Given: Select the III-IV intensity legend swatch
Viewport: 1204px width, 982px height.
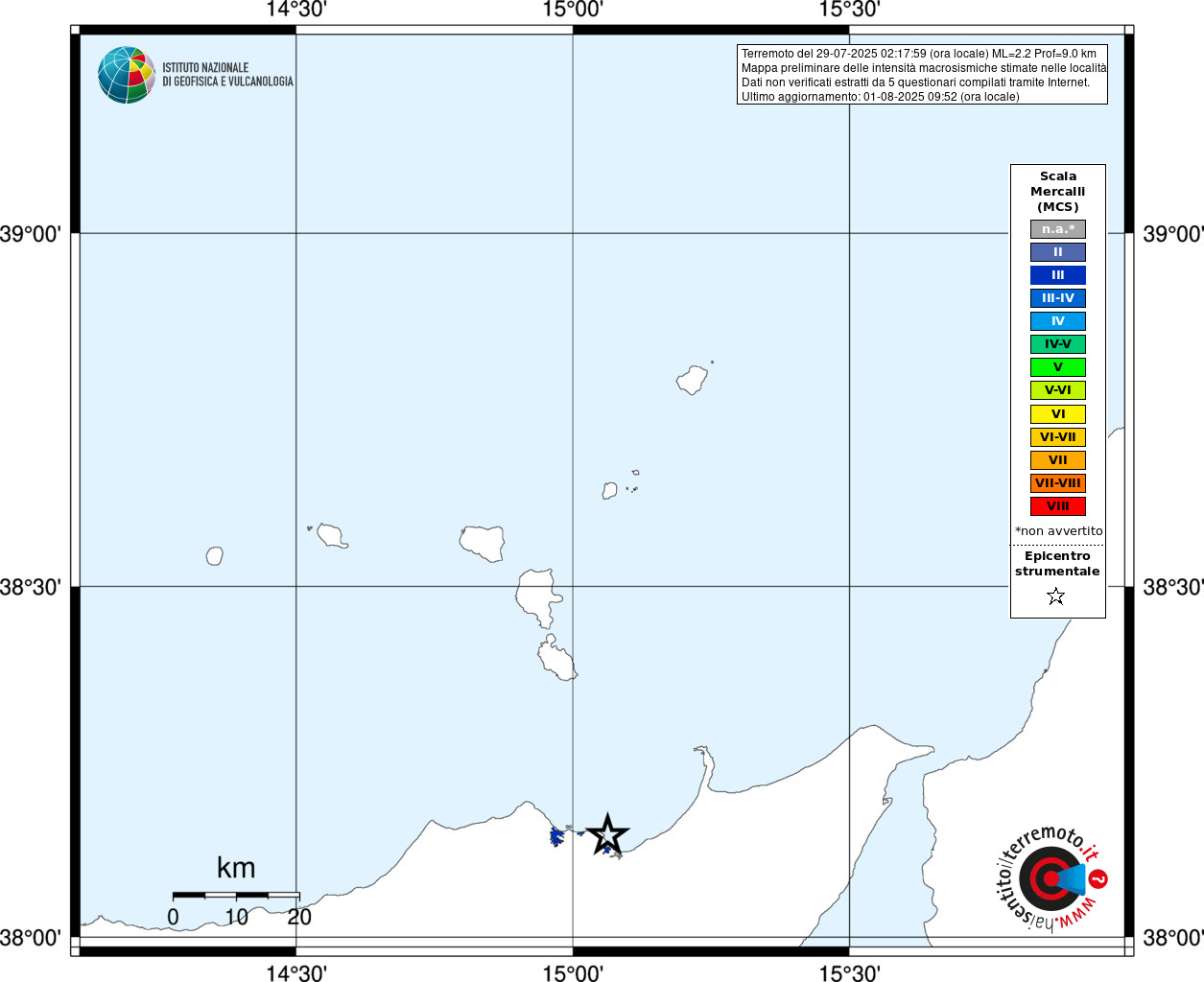Looking at the screenshot, I should pyautogui.click(x=1058, y=298).
